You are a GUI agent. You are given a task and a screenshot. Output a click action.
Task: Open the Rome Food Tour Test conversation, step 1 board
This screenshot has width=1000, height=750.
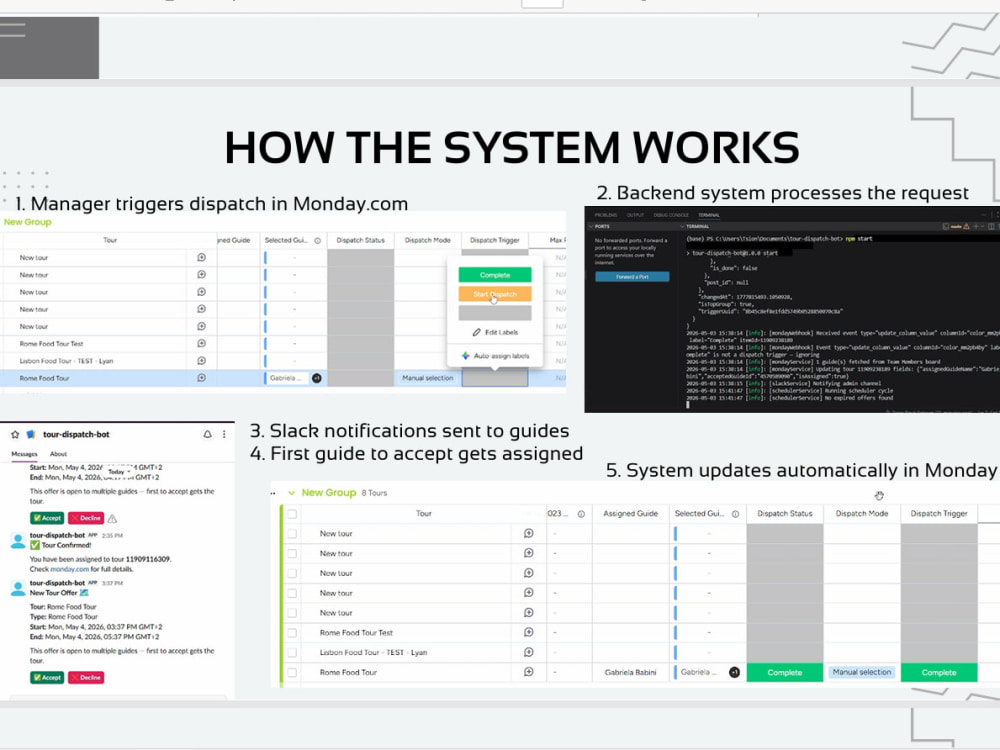click(x=202, y=343)
